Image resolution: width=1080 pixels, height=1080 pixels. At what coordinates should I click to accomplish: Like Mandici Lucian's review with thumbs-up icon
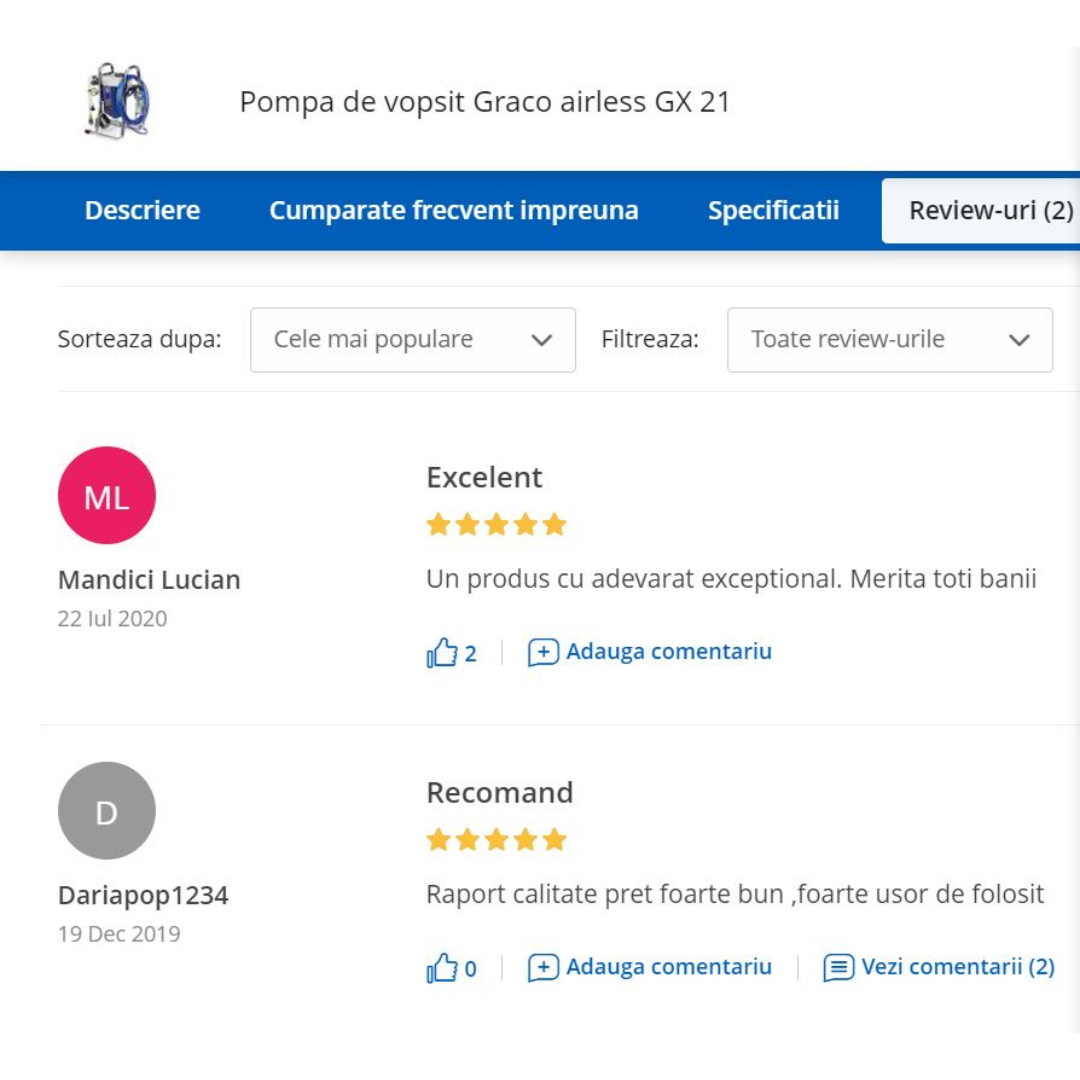pyautogui.click(x=441, y=653)
